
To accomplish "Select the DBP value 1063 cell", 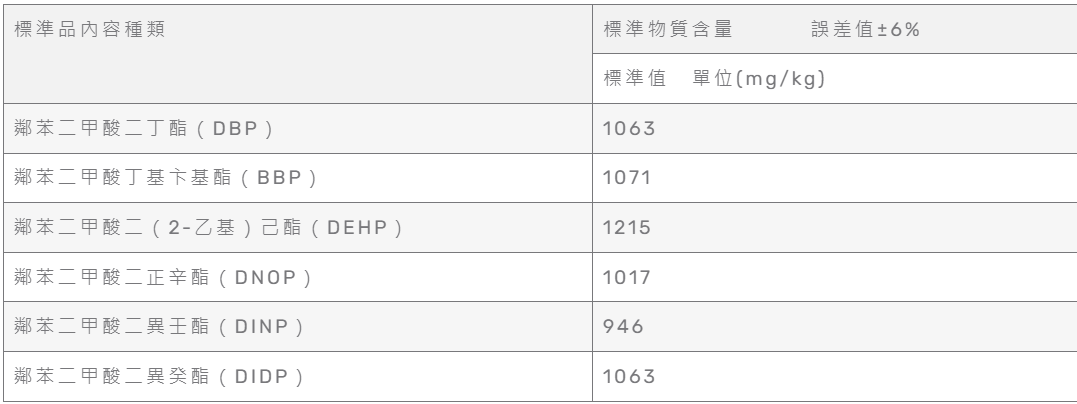I will coord(835,128).
